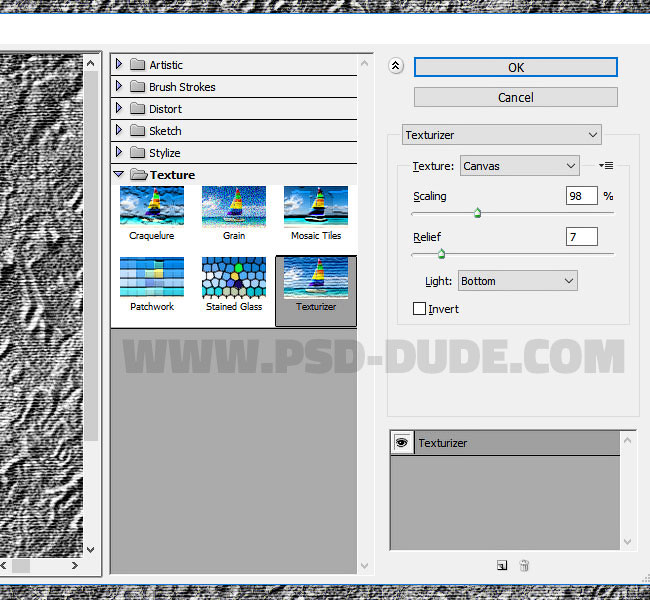Enable the Invert checkbox
The image size is (650, 600).
pyautogui.click(x=419, y=309)
